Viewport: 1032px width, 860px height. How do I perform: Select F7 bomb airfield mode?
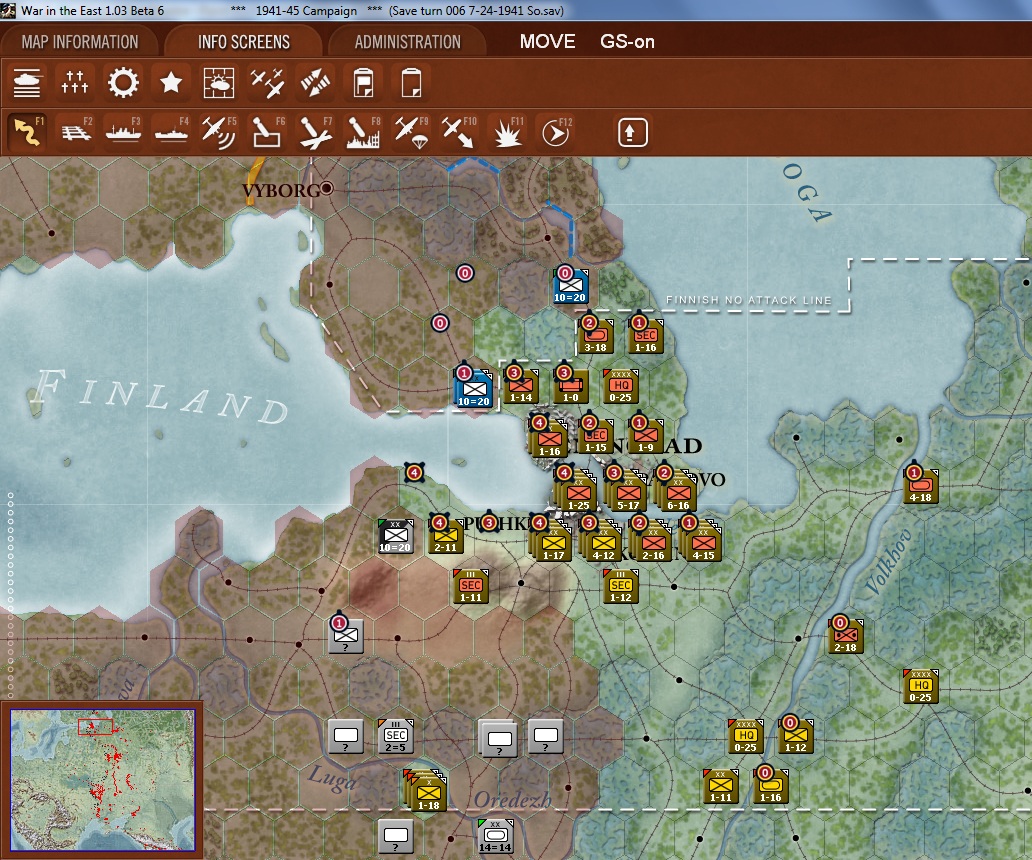[x=315, y=132]
